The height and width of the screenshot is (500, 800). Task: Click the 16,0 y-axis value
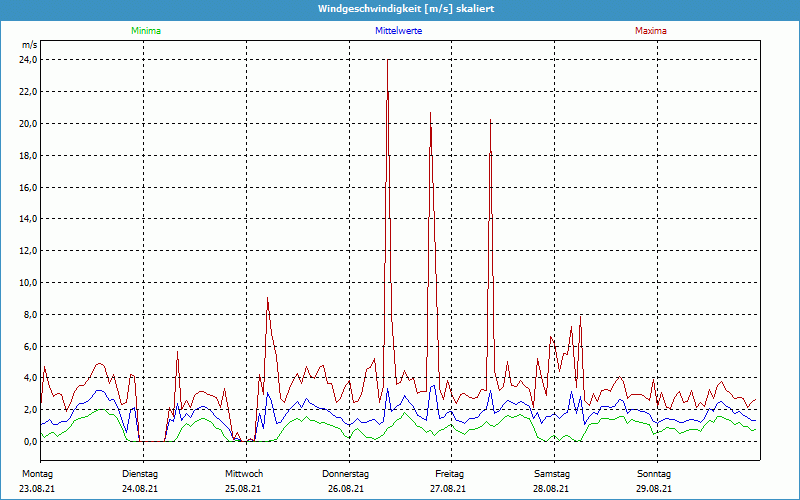click(x=29, y=187)
